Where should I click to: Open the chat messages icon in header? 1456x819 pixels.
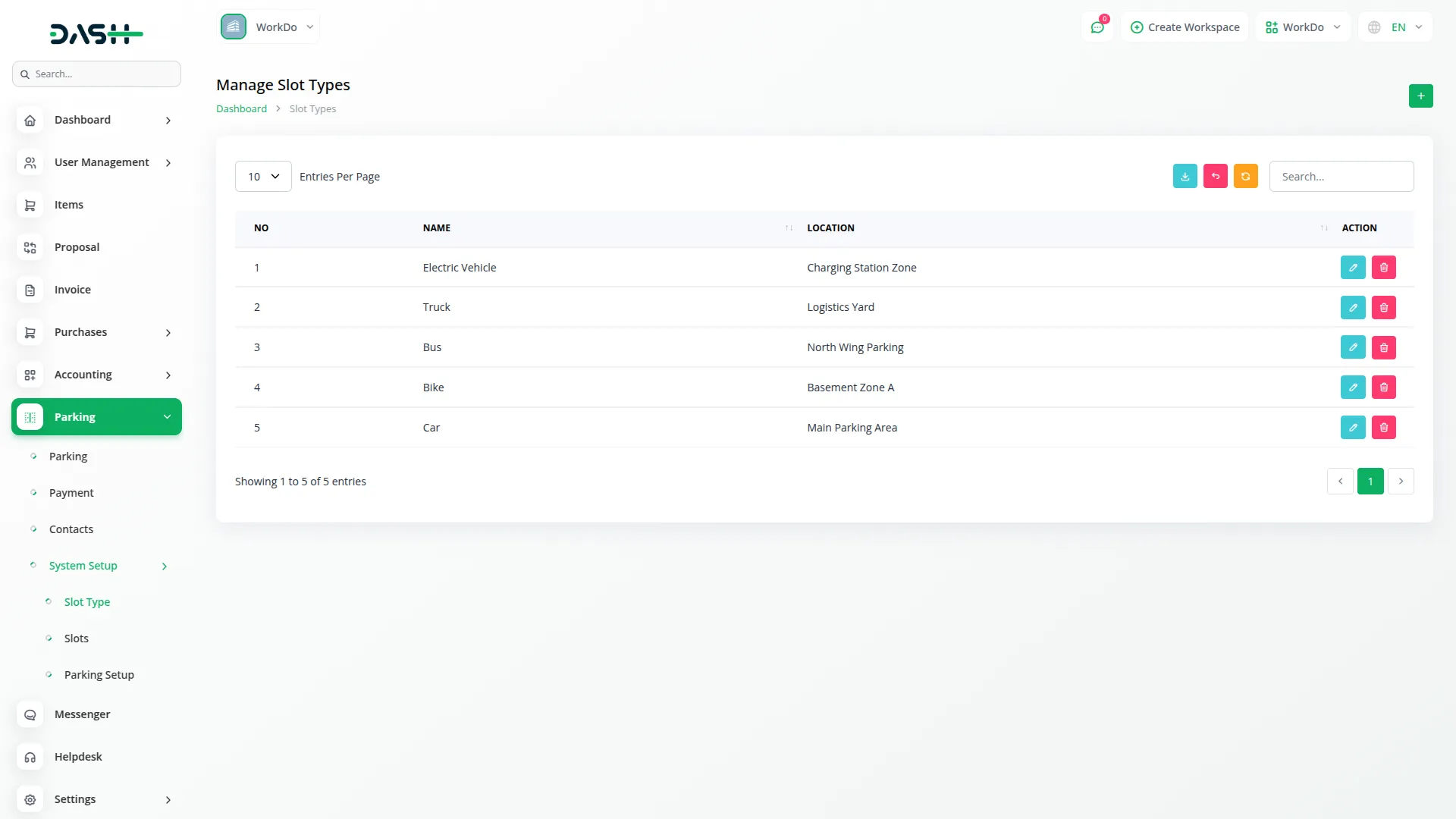[1097, 27]
